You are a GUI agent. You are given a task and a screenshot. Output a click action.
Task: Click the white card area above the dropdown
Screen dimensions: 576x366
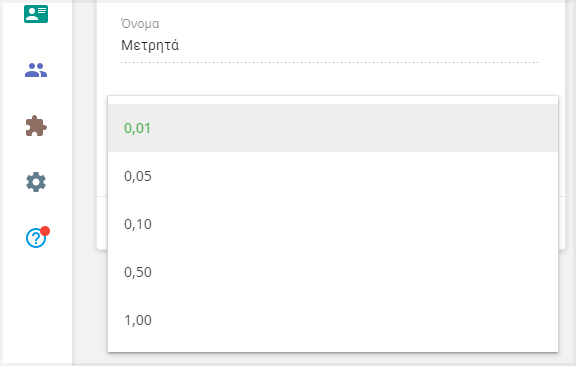coord(331,81)
